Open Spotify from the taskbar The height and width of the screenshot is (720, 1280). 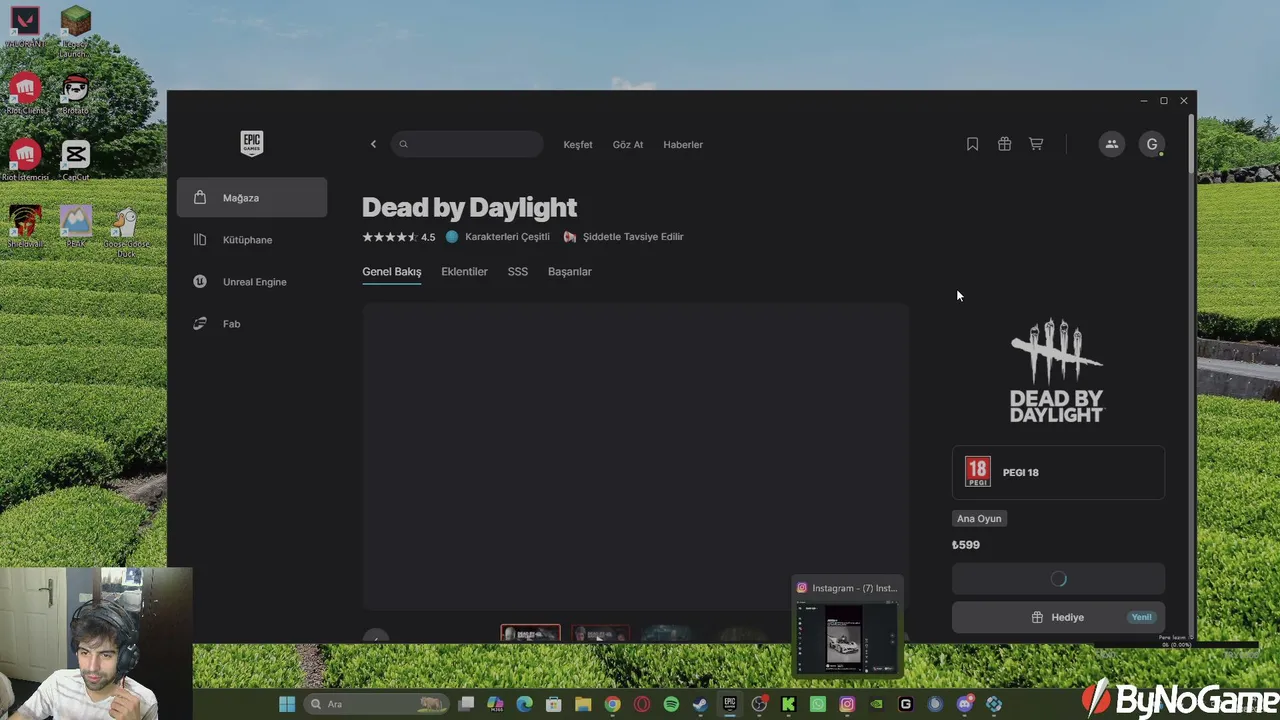671,704
